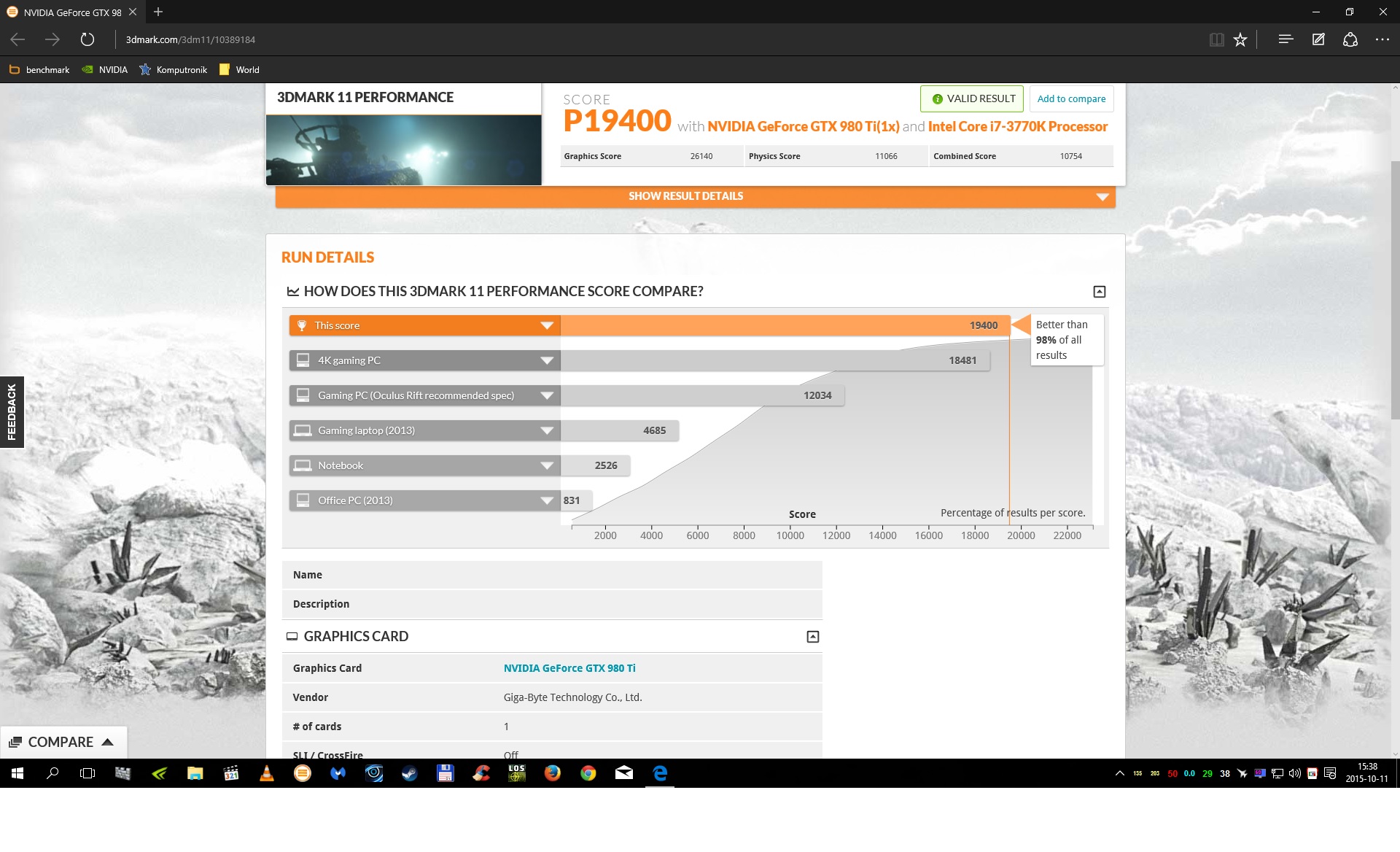
Task: Expand SHOW RESULT DETAILS bar
Action: [696, 196]
